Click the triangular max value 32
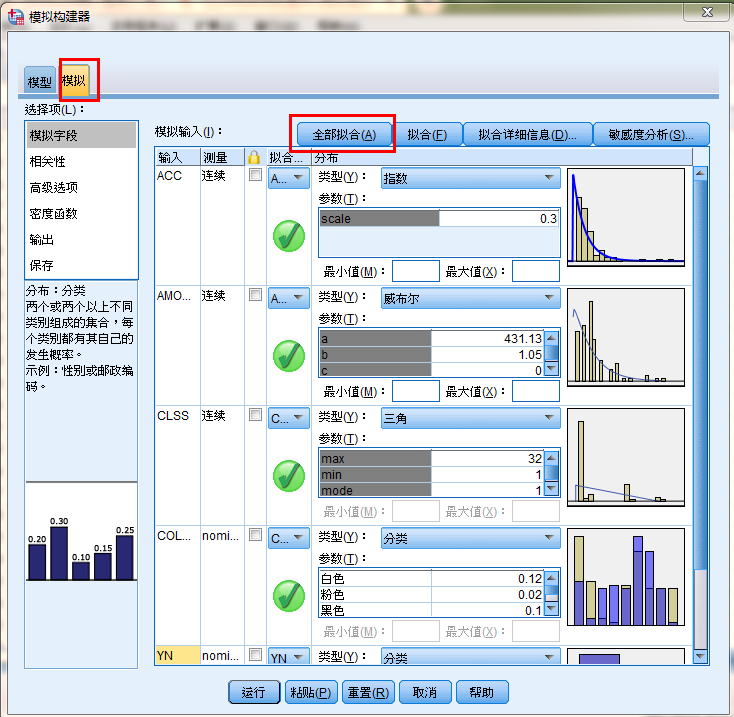 pos(487,458)
